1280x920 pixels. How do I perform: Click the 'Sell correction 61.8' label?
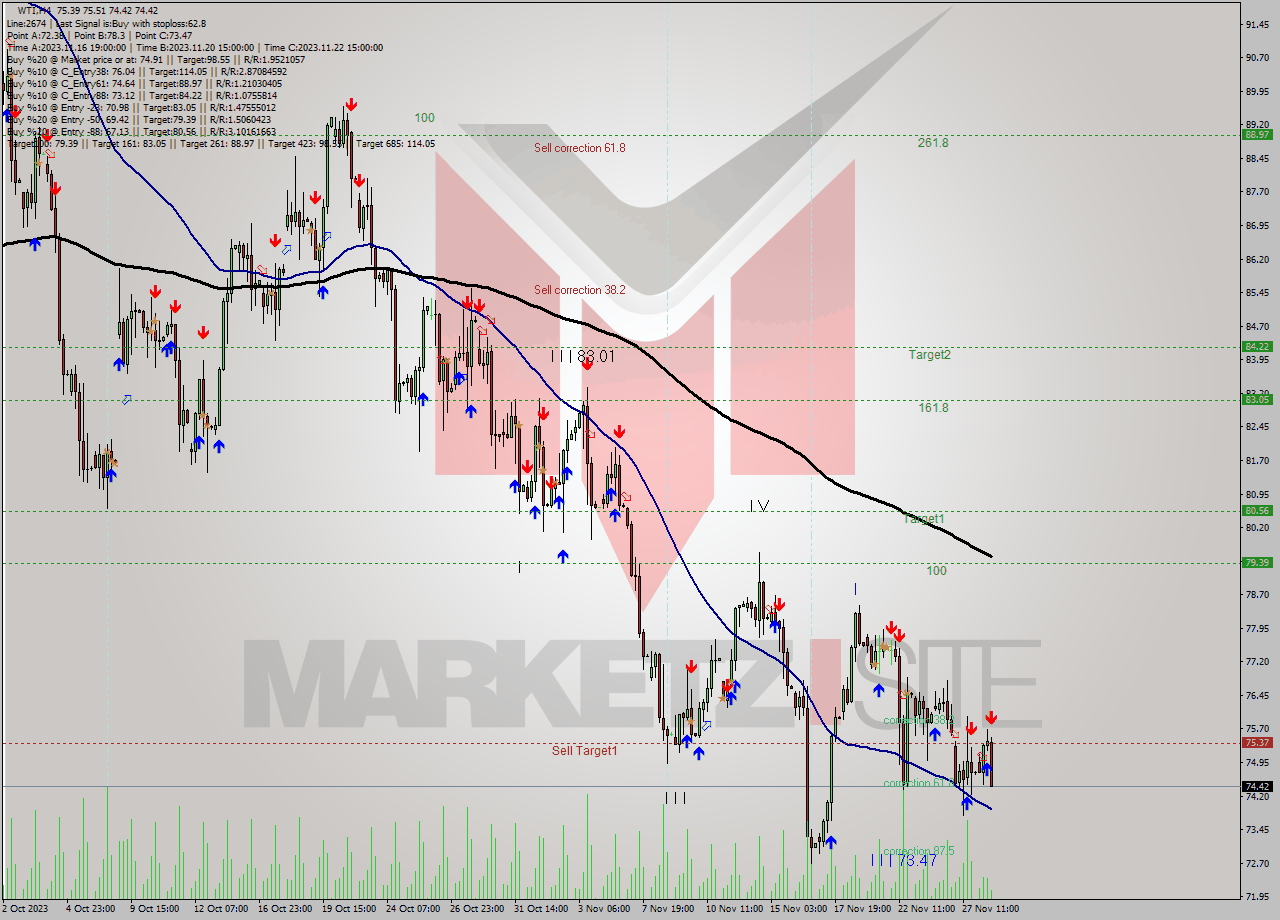coord(579,148)
